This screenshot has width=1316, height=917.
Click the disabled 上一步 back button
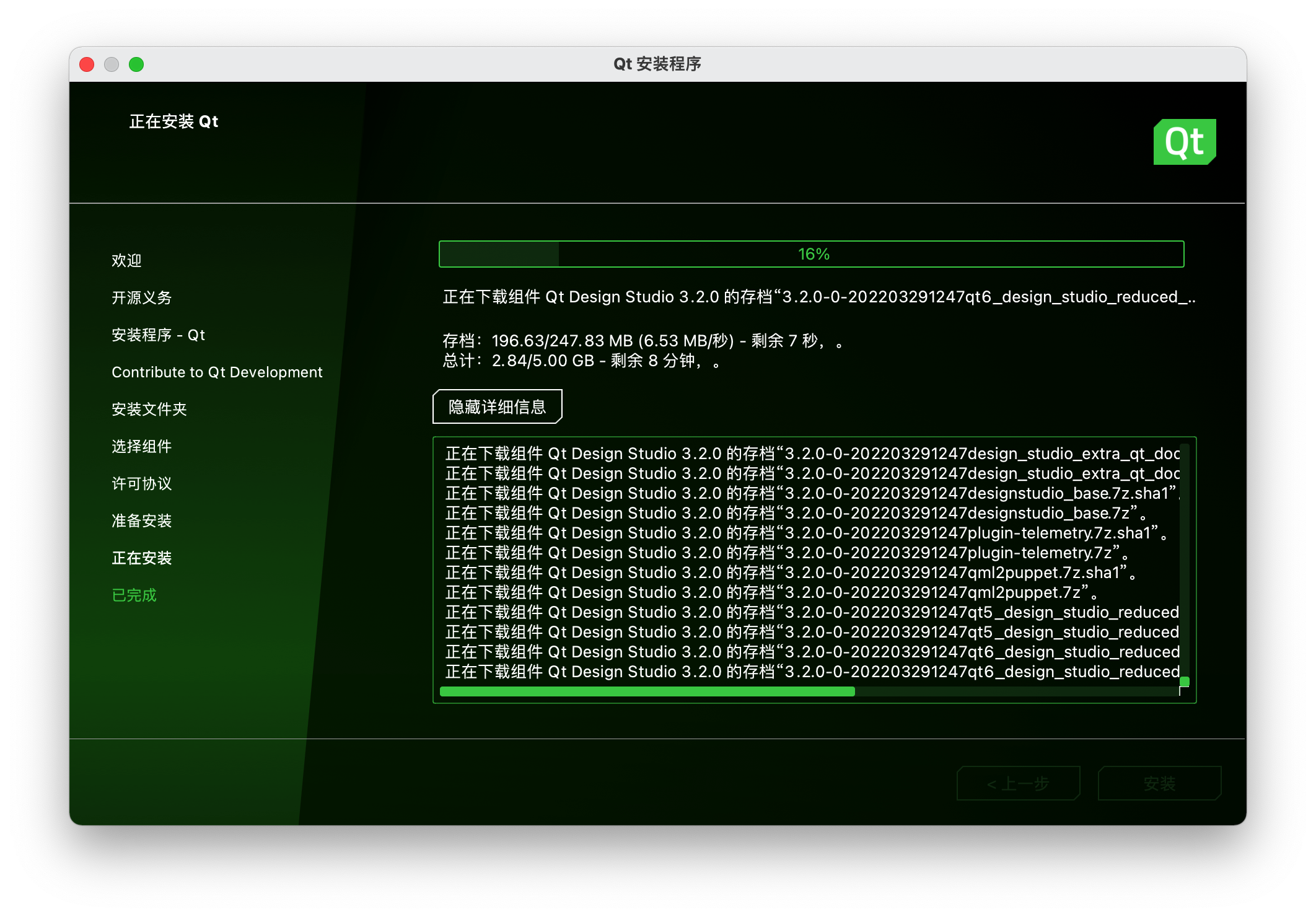click(1018, 784)
